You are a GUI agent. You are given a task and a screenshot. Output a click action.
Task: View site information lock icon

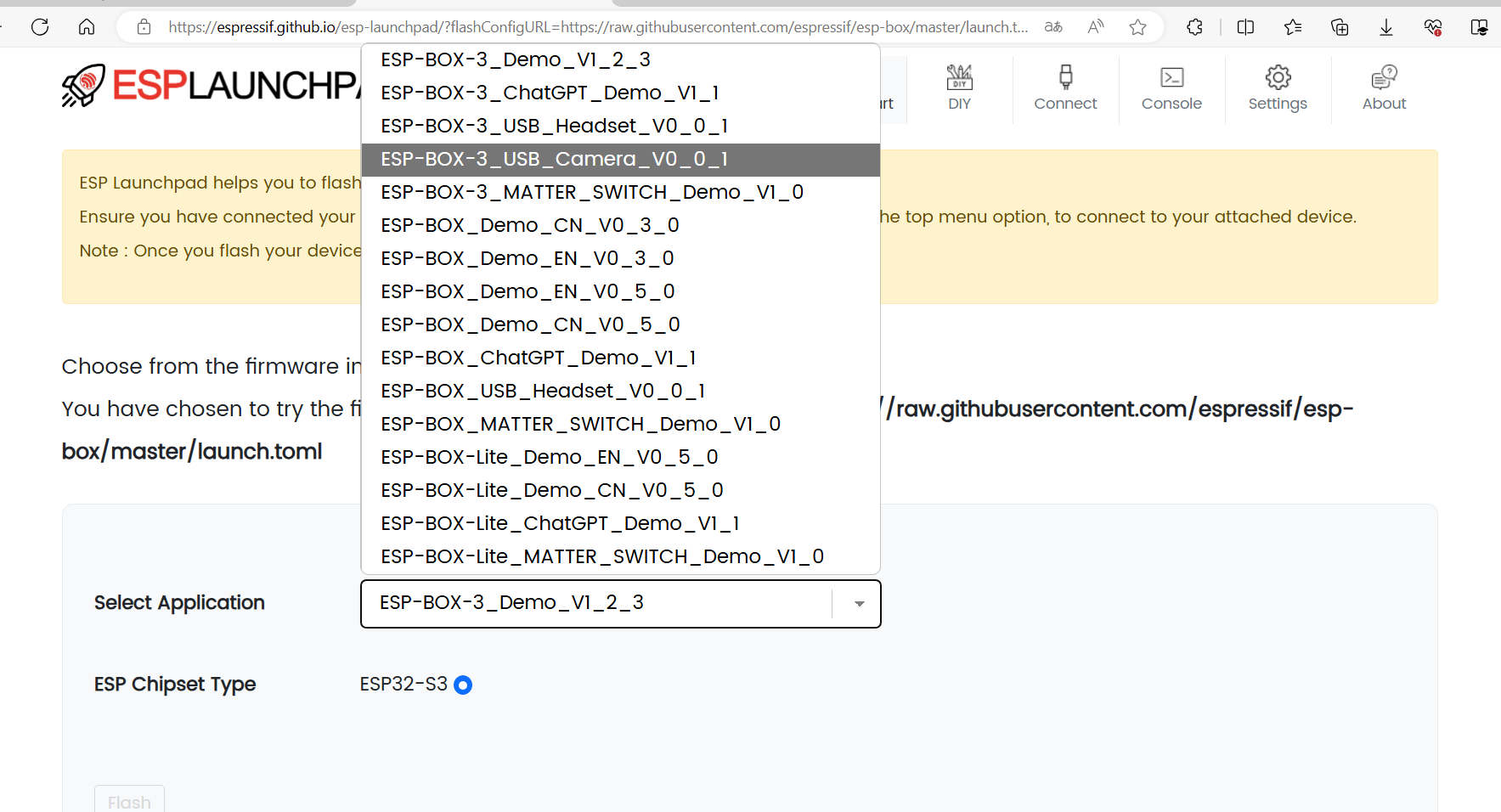[144, 27]
